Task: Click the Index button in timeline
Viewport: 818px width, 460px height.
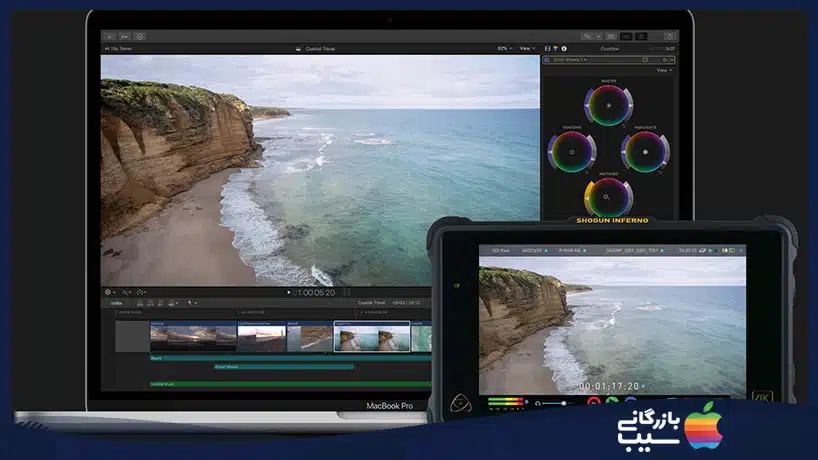Action: pos(116,302)
